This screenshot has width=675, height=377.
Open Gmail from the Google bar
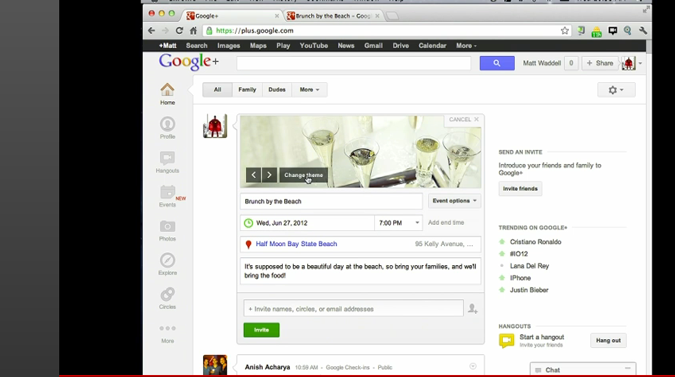click(373, 46)
